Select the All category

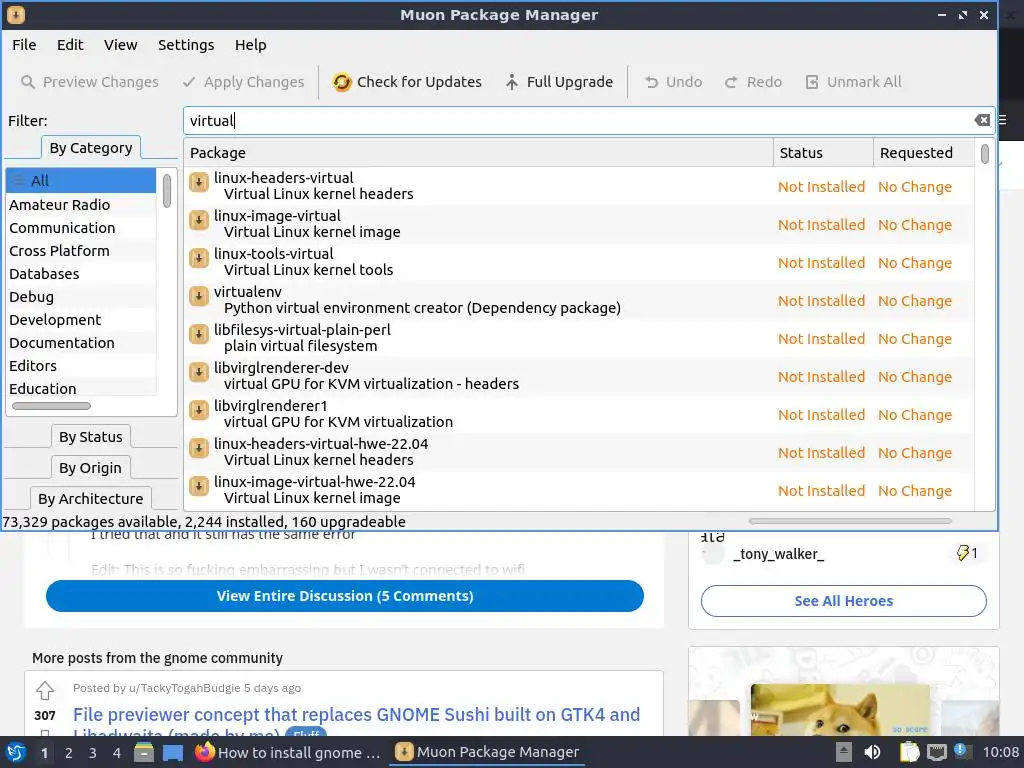click(81, 180)
